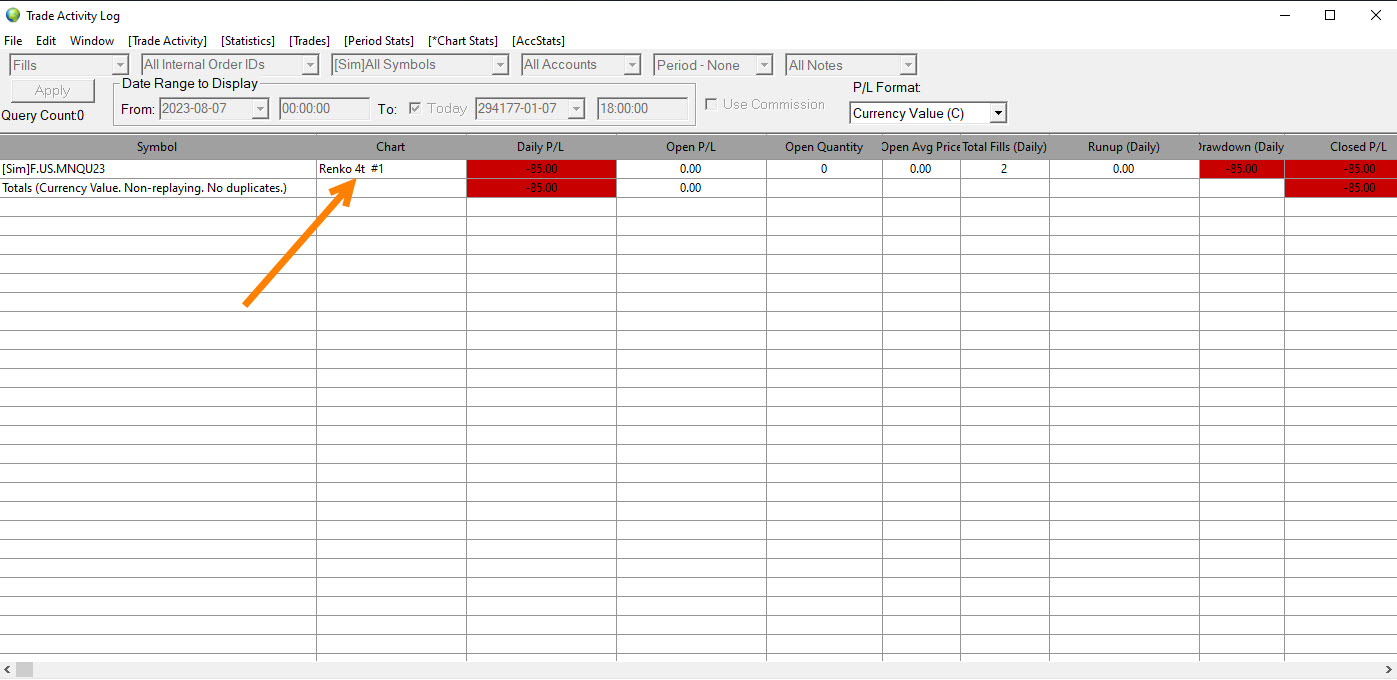Click the Open Quantity column header

[x=824, y=147]
